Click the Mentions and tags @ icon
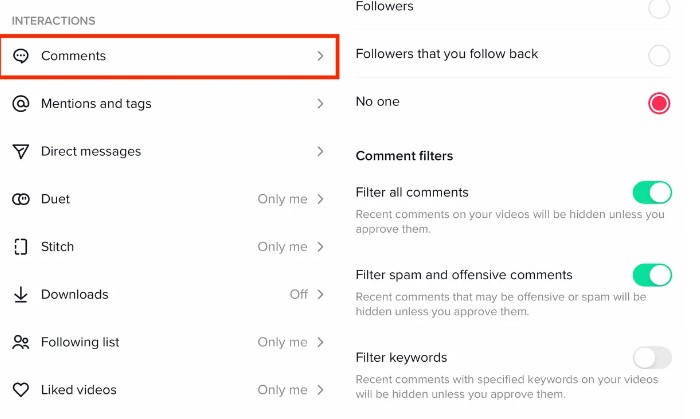 pyautogui.click(x=21, y=104)
